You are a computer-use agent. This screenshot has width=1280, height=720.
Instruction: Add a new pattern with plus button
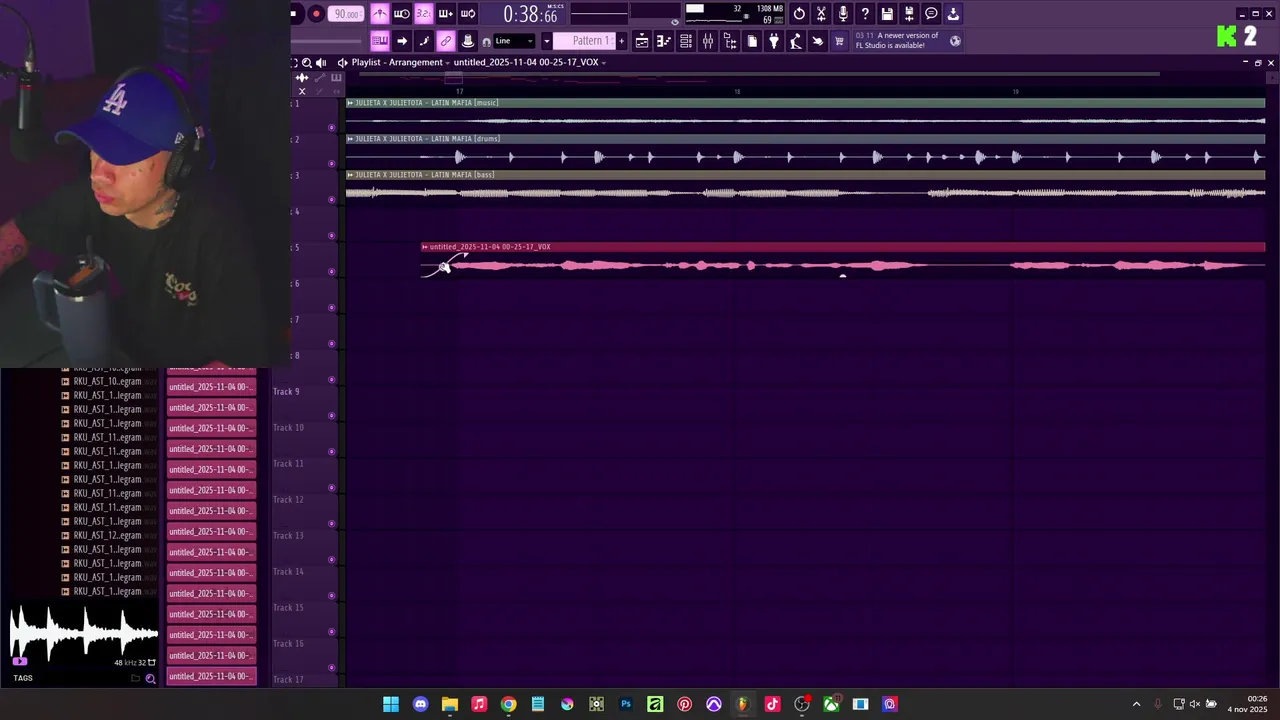coord(622,41)
